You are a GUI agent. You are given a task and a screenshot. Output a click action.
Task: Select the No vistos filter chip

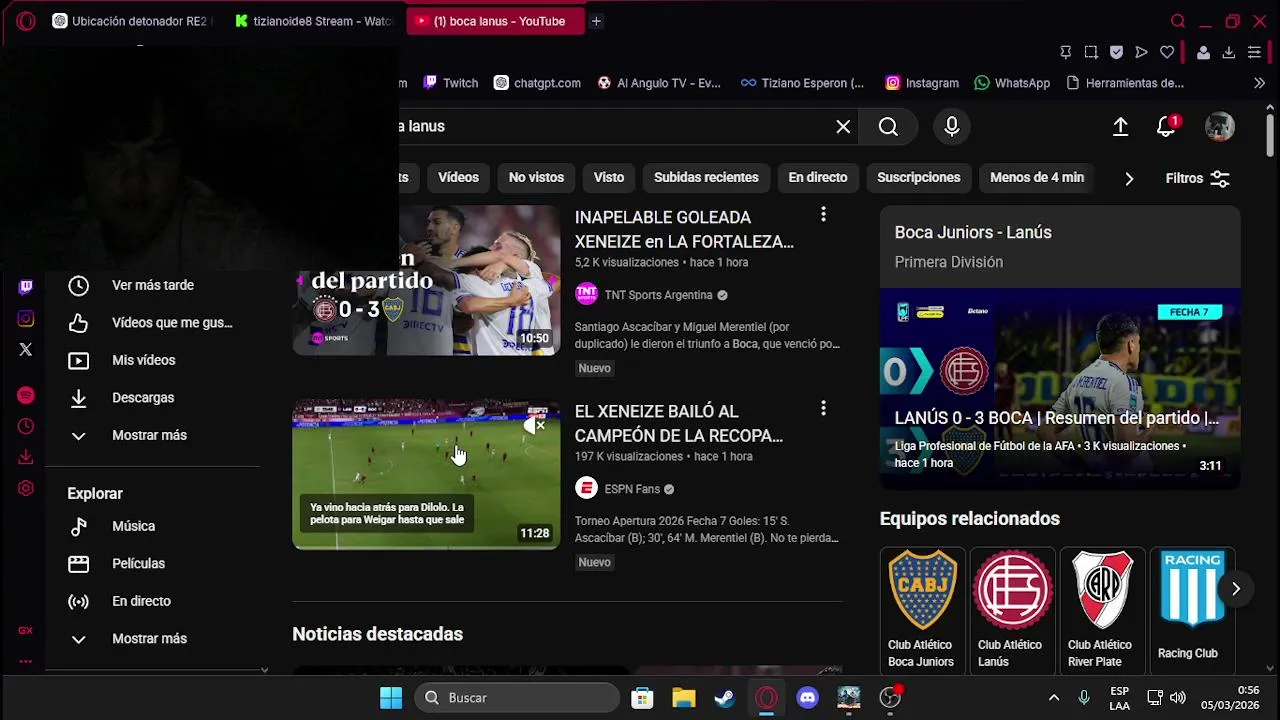click(x=536, y=178)
